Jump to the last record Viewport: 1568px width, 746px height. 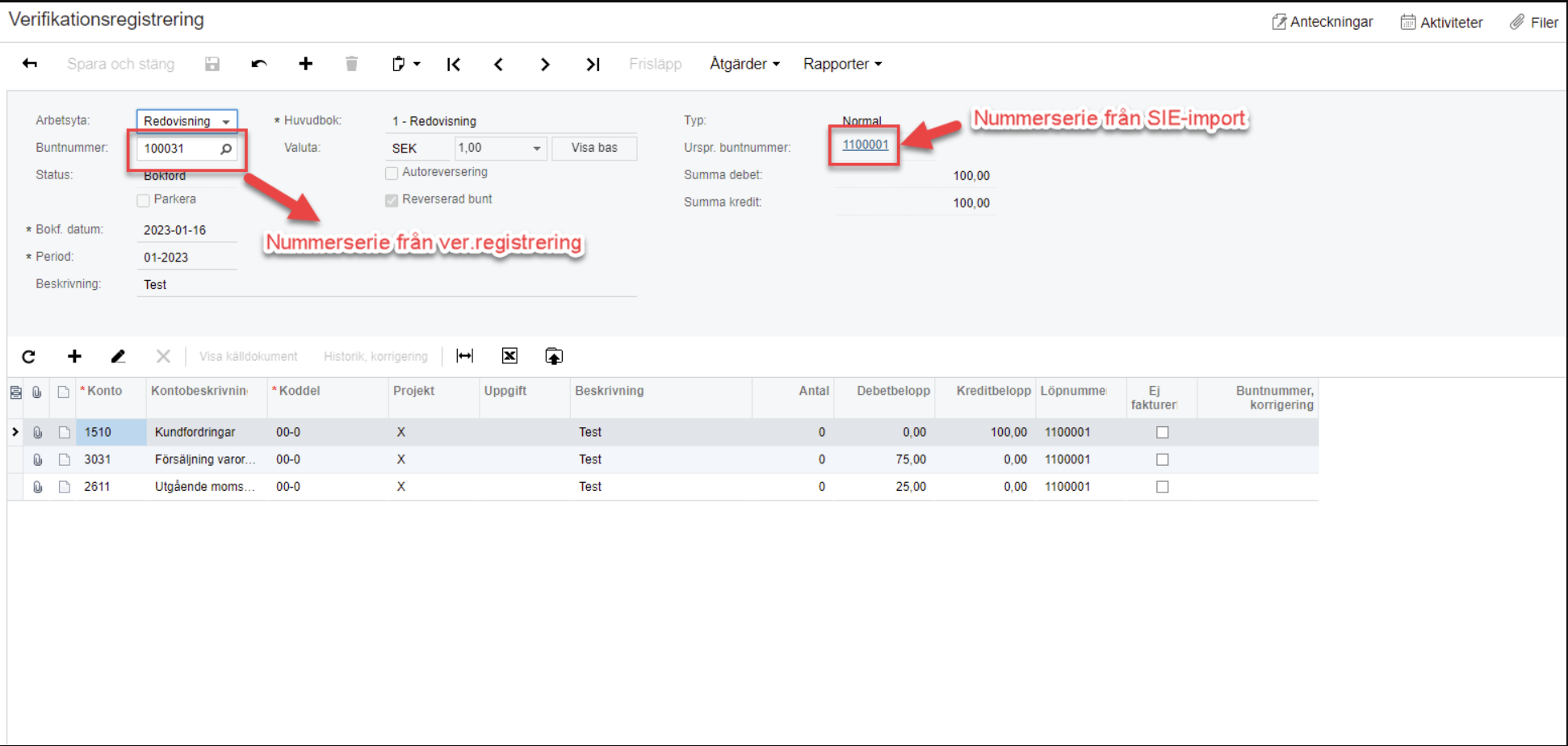coord(593,65)
